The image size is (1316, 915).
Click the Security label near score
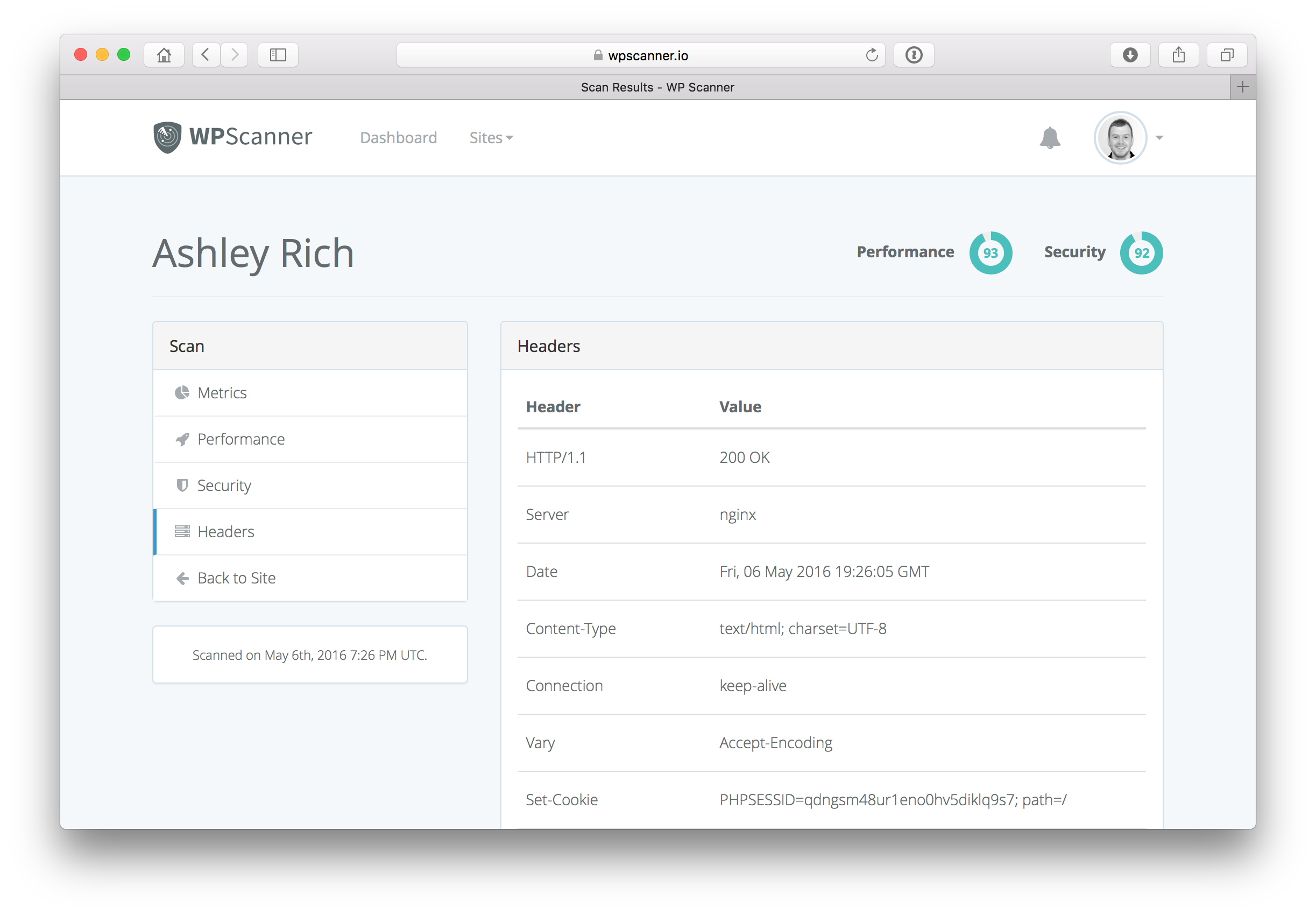click(1075, 252)
